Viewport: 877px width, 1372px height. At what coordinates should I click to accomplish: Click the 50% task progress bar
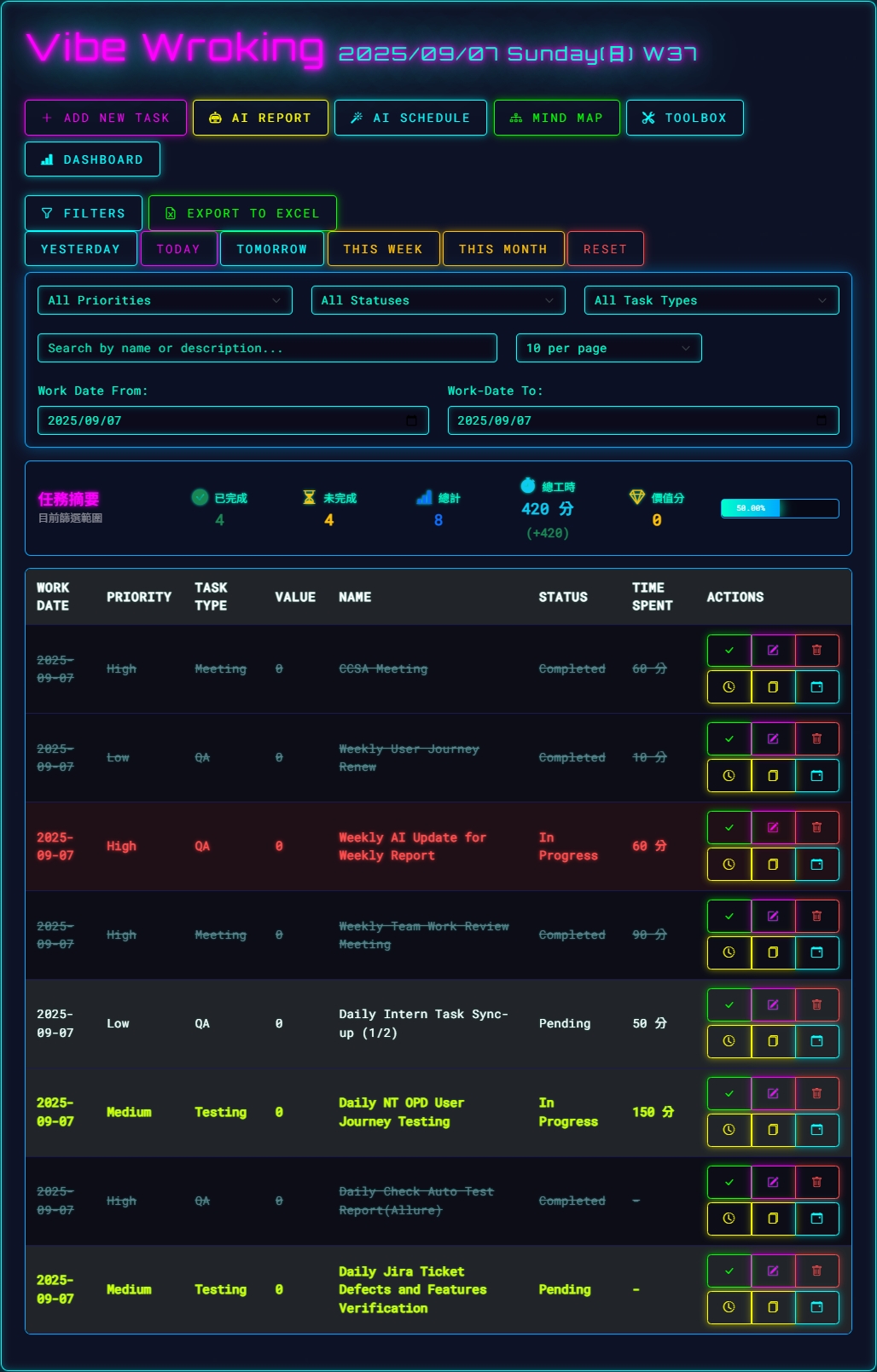pyautogui.click(x=779, y=508)
